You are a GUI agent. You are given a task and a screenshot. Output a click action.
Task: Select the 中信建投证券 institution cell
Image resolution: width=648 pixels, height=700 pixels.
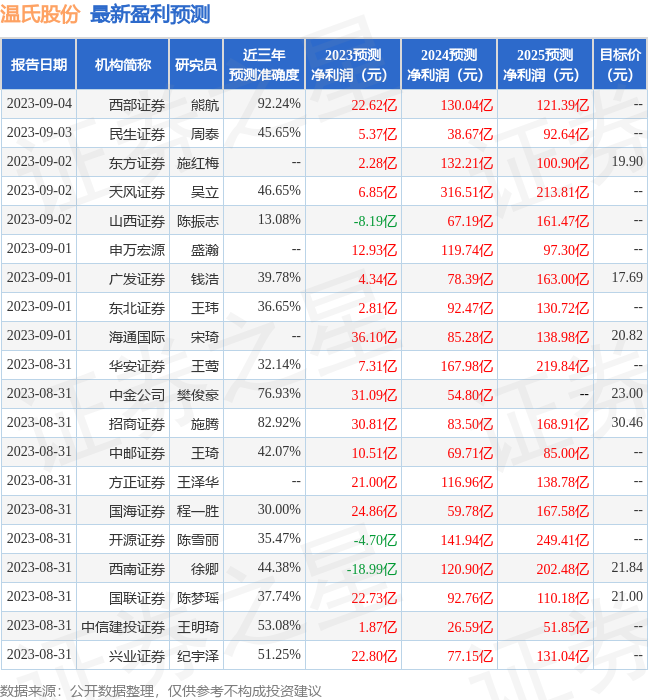123,627
